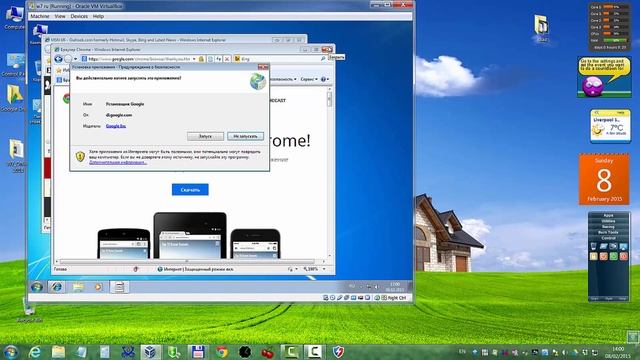Click the Start orb inside the virtual machine
Image resolution: width=640 pixels, height=360 pixels.
coord(37,287)
